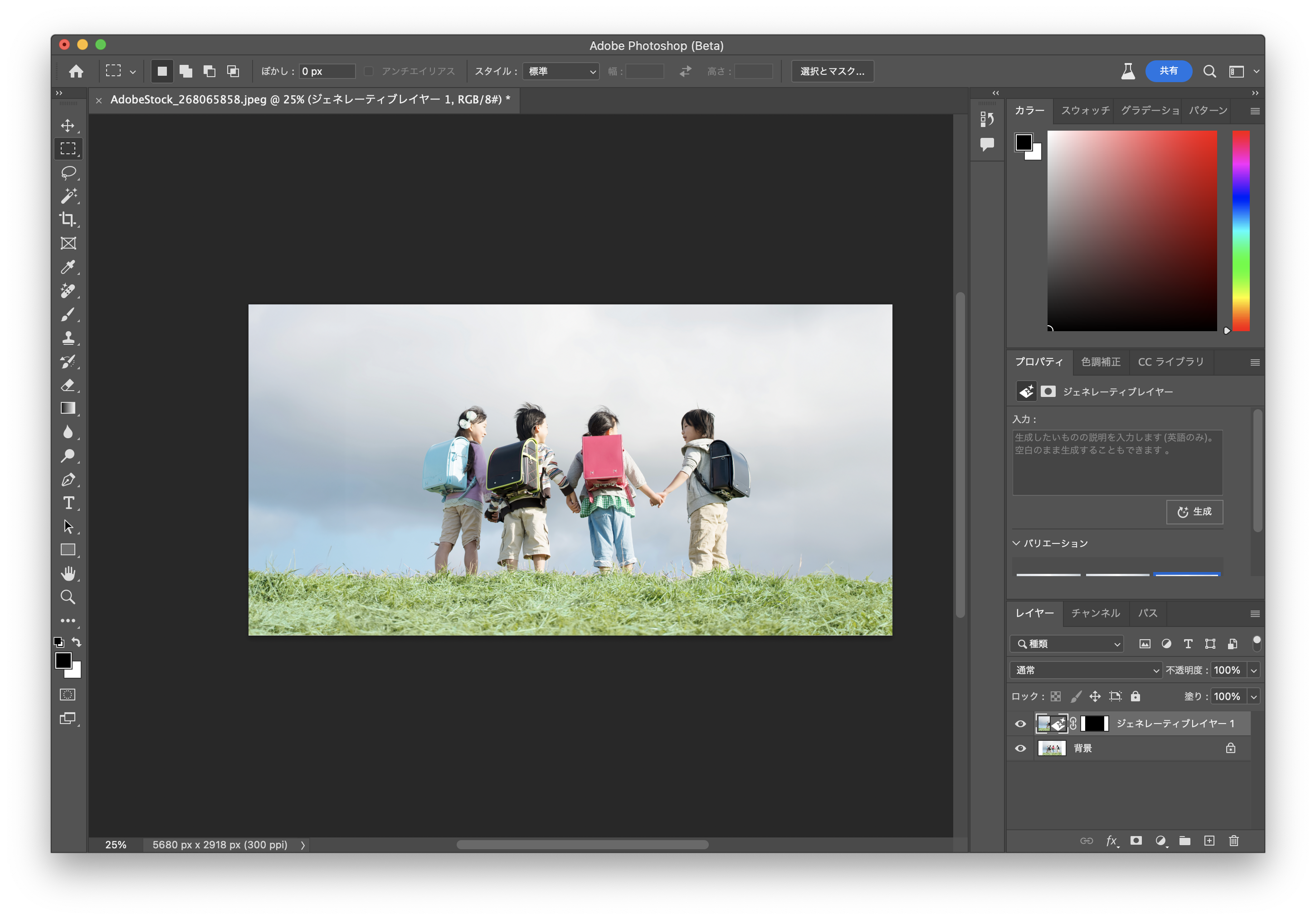
Task: Select the Type tool
Action: (68, 503)
